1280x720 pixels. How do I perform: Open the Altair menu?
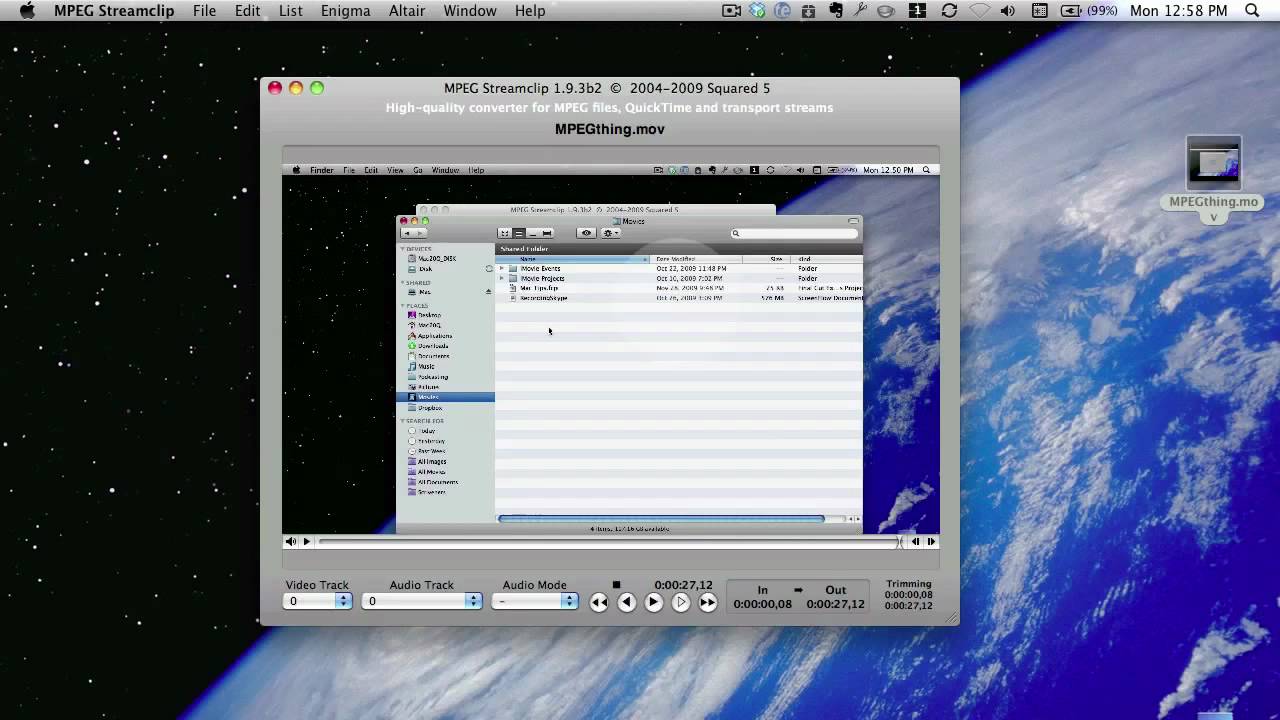click(x=406, y=11)
